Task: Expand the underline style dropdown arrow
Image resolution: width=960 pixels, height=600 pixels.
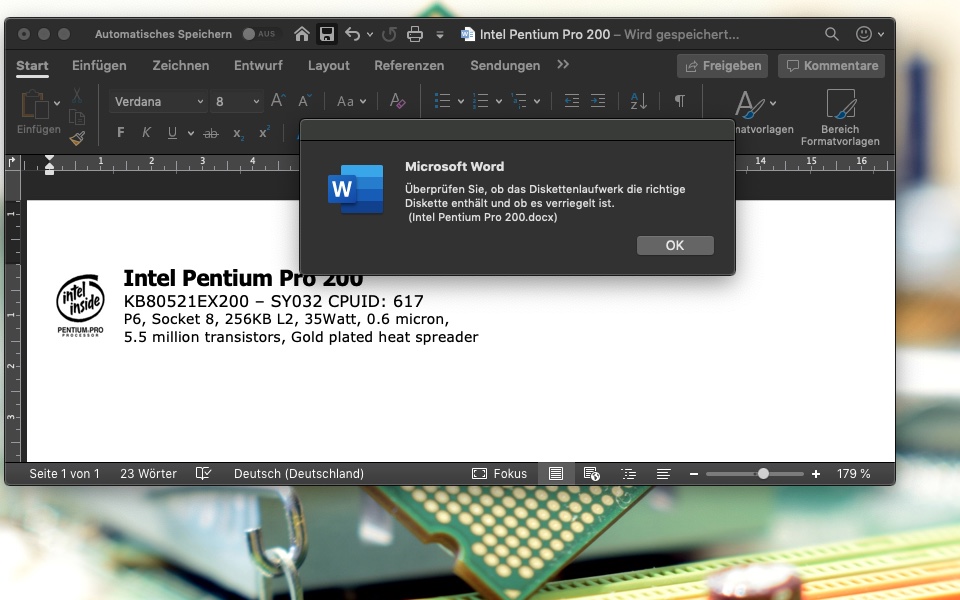Action: (x=191, y=133)
